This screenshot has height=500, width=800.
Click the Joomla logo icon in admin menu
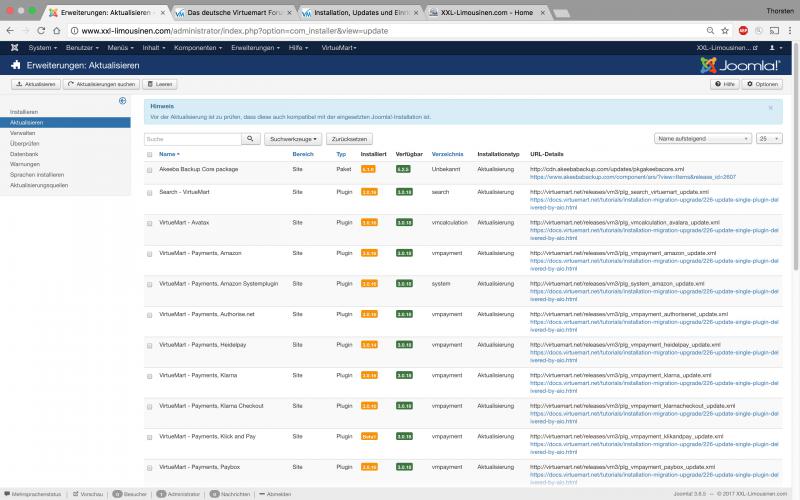click(x=14, y=48)
